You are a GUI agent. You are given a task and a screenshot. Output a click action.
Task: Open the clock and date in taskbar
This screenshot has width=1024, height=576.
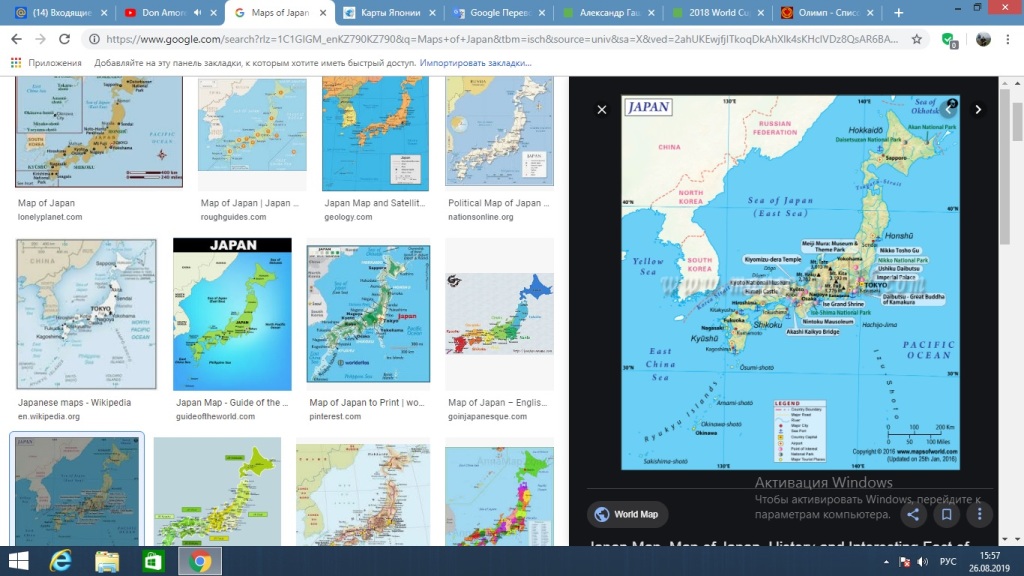pos(989,562)
